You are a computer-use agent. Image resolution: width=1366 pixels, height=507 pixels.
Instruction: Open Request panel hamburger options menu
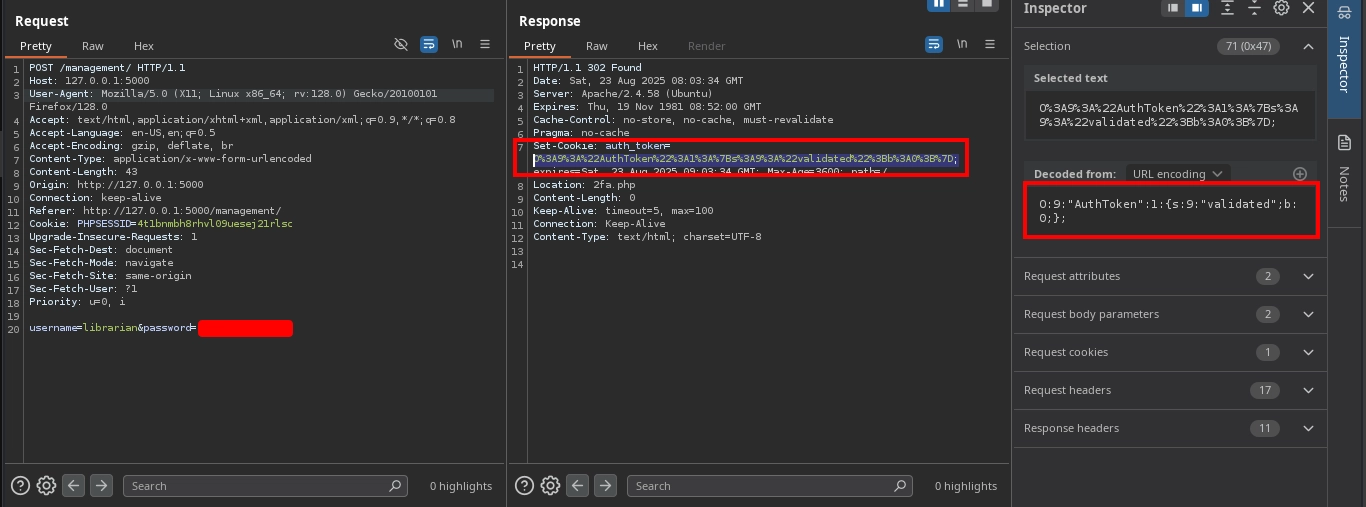[x=485, y=45]
